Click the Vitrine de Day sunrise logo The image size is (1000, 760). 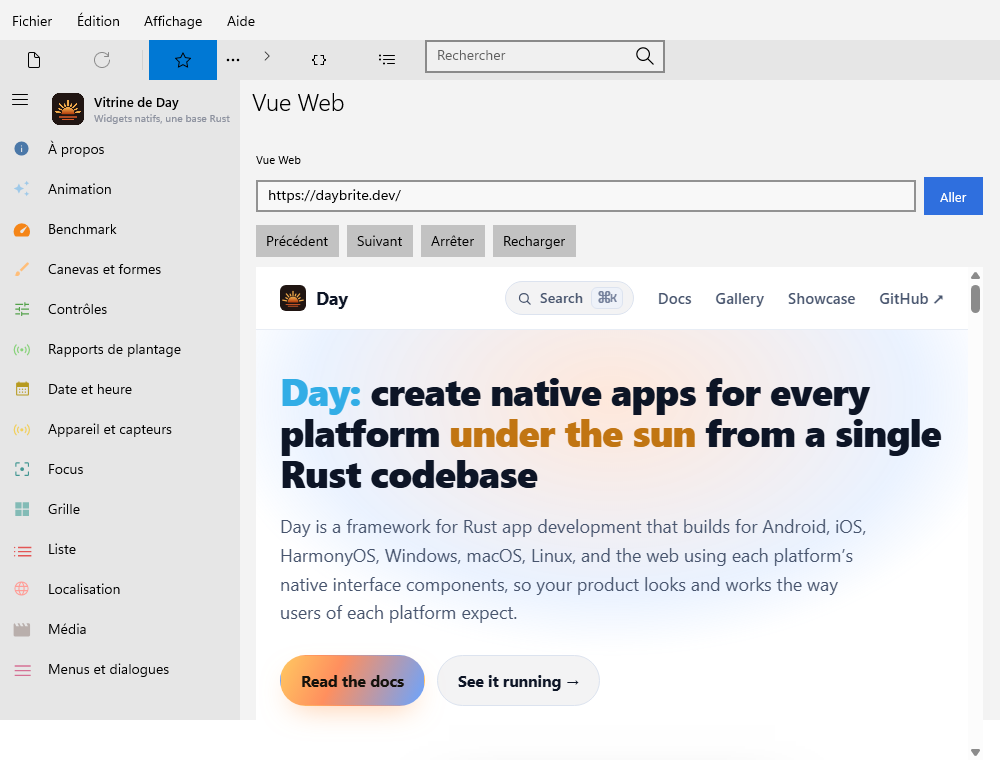68,109
